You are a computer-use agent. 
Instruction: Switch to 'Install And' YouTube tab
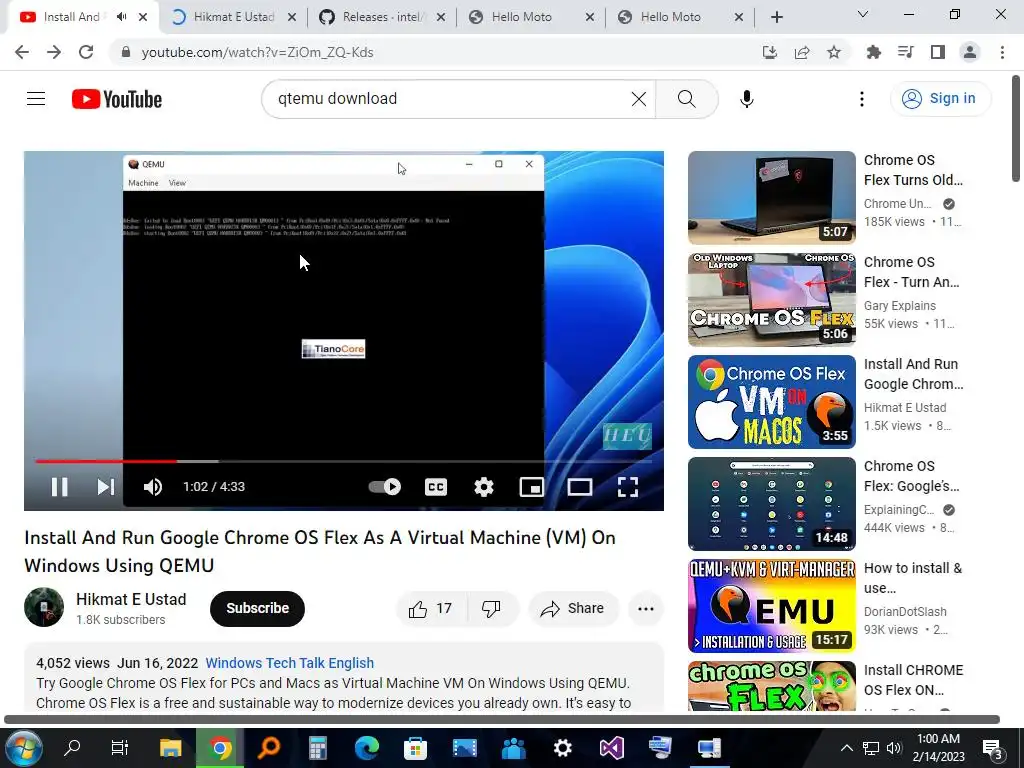click(72, 17)
